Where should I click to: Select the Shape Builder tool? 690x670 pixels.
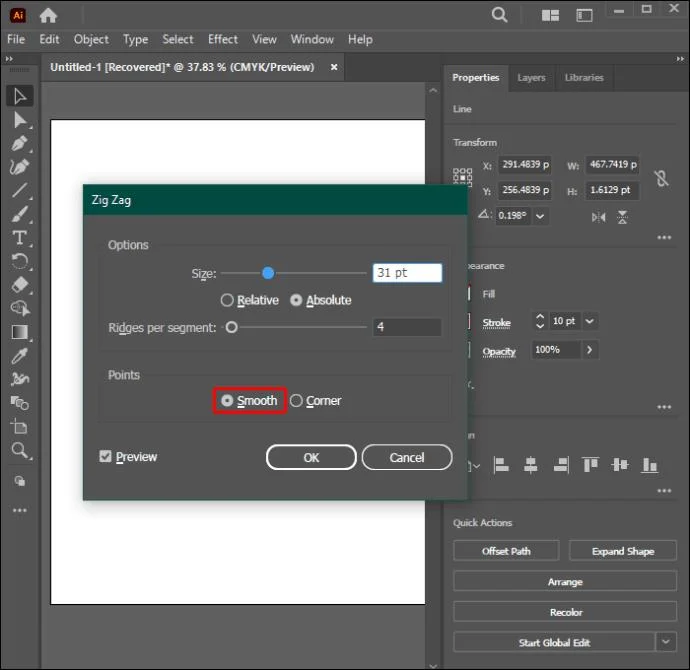click(x=19, y=308)
